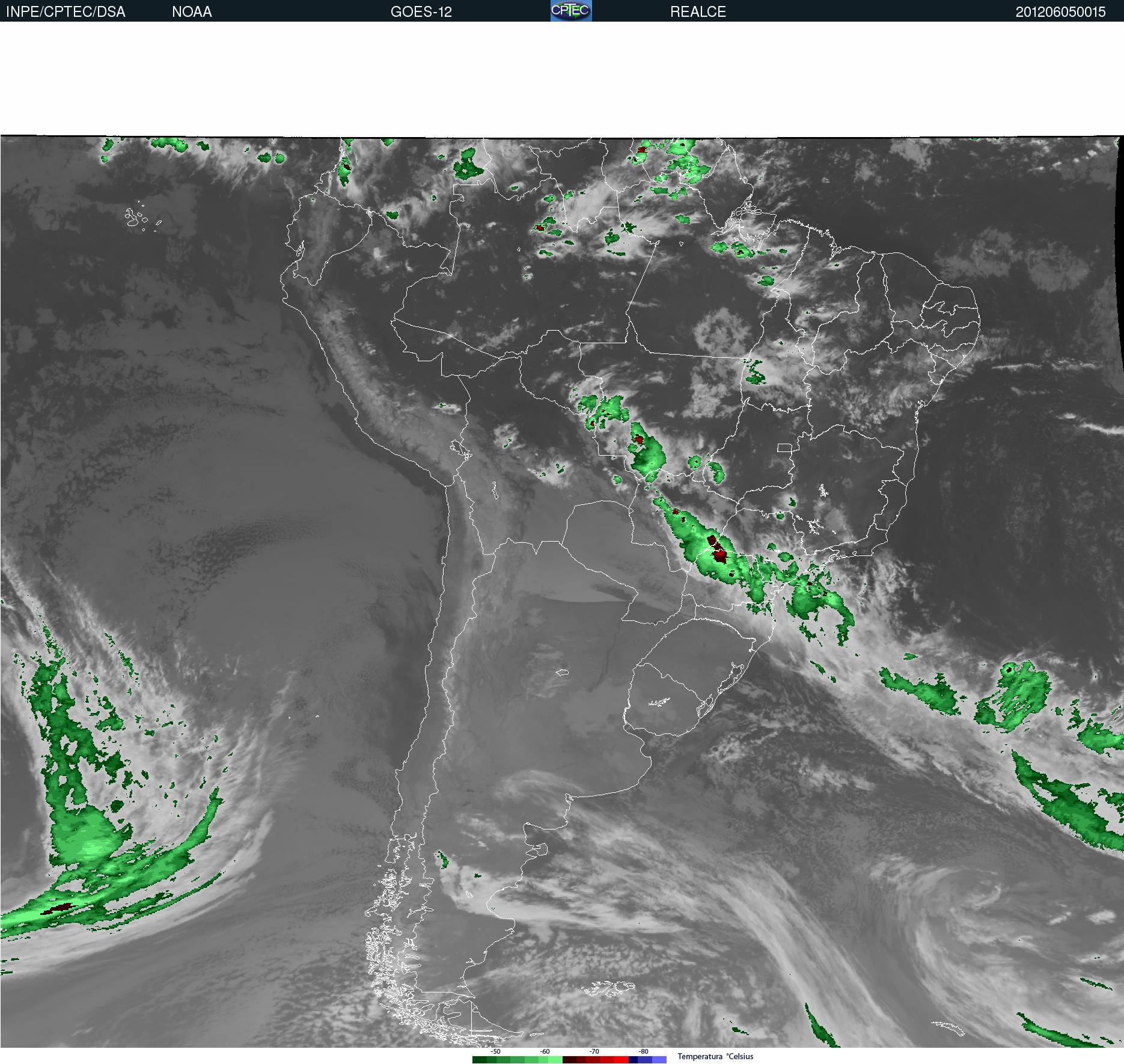Click the -80 value on temperature legend
1124x1064 pixels.
[644, 1051]
